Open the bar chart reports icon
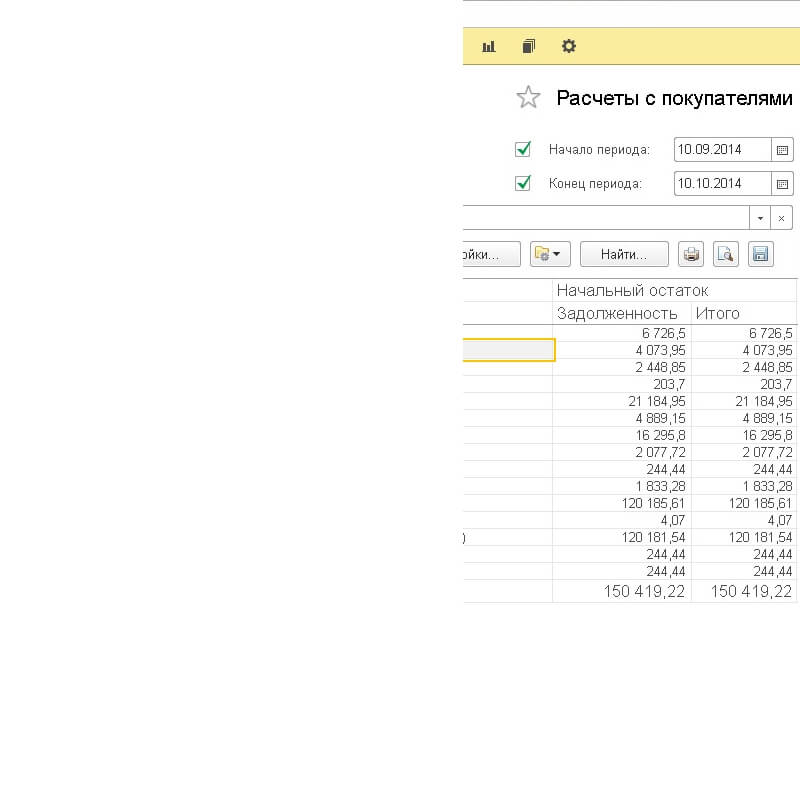The width and height of the screenshot is (800, 800). coord(489,46)
